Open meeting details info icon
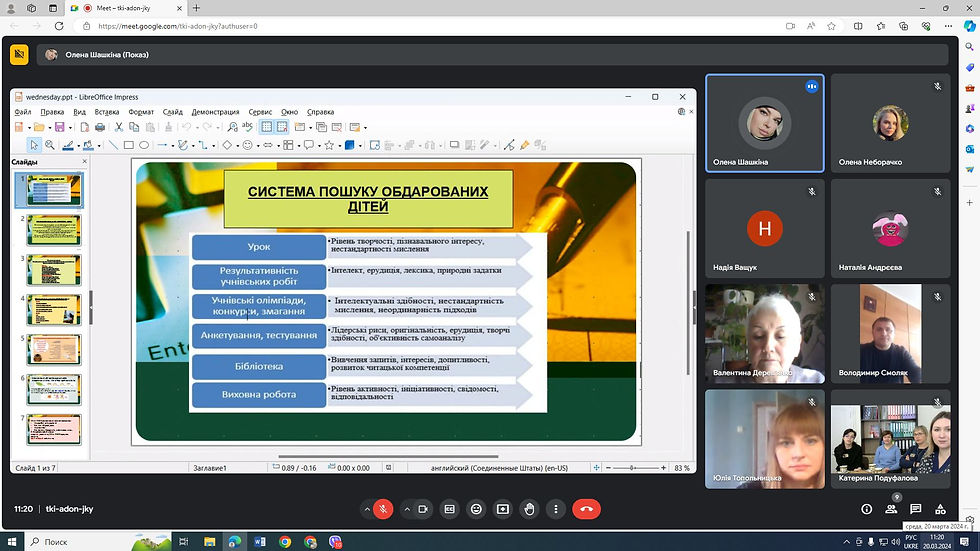The image size is (980, 551). click(x=866, y=509)
